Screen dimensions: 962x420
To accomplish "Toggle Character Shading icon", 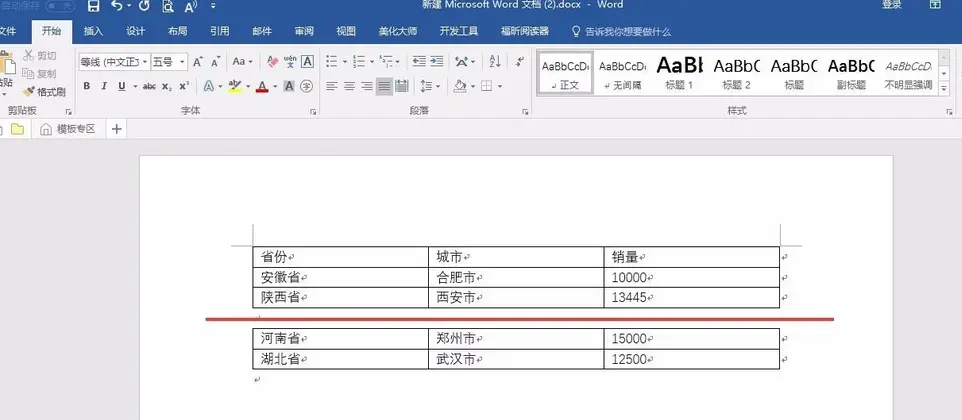I will pos(289,86).
